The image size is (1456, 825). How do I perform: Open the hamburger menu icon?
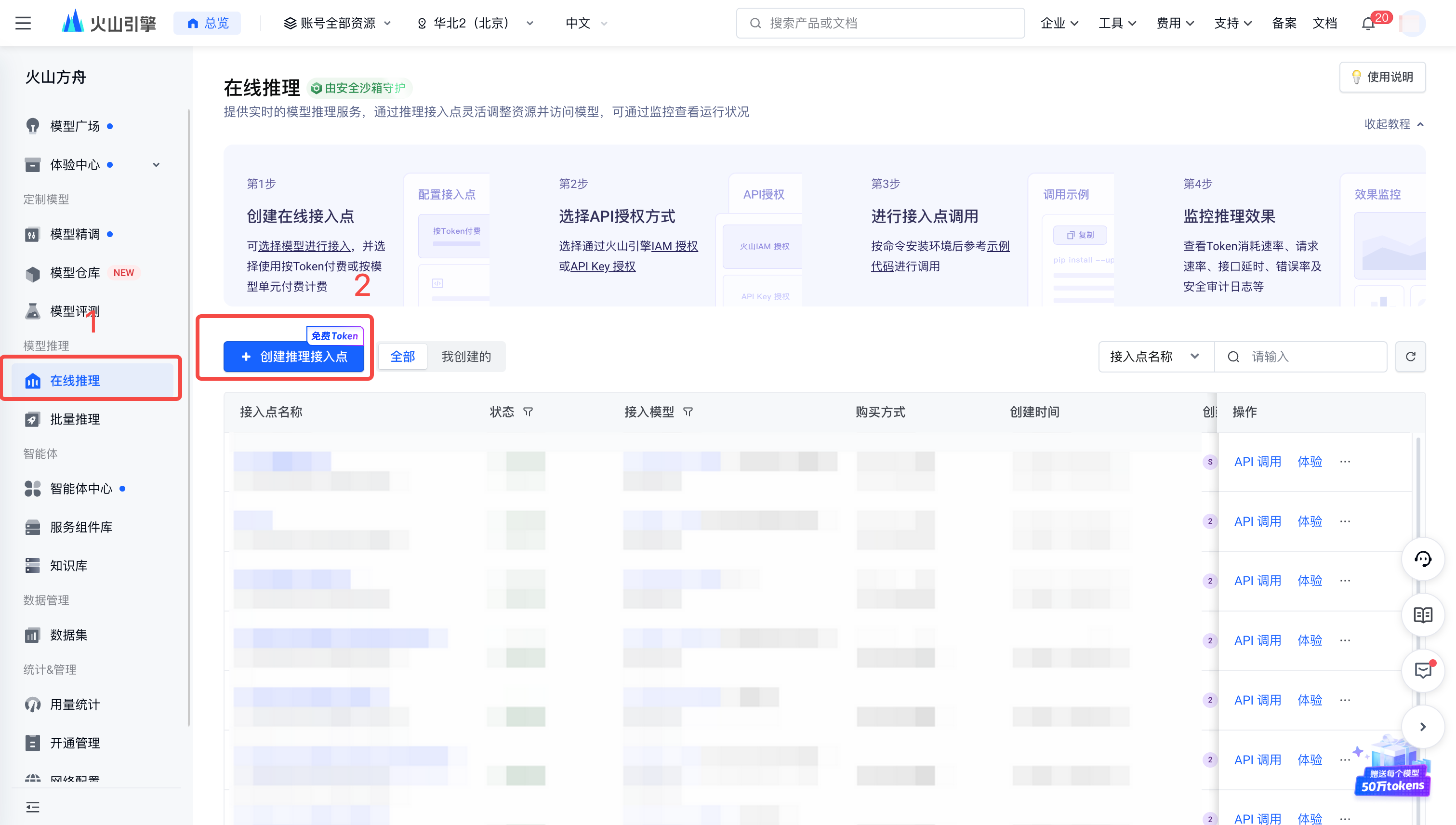click(x=23, y=23)
